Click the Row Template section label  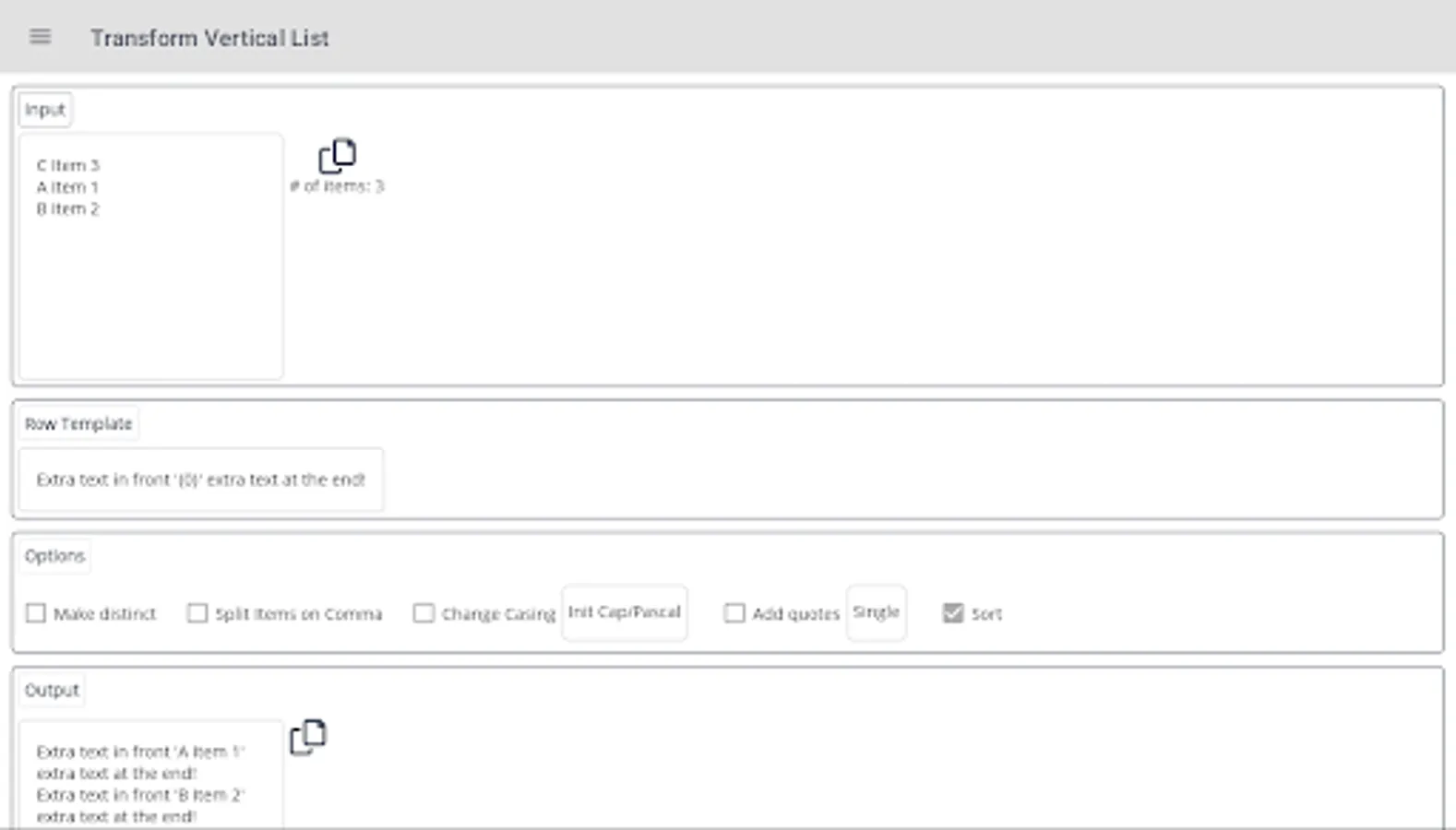[x=78, y=424]
